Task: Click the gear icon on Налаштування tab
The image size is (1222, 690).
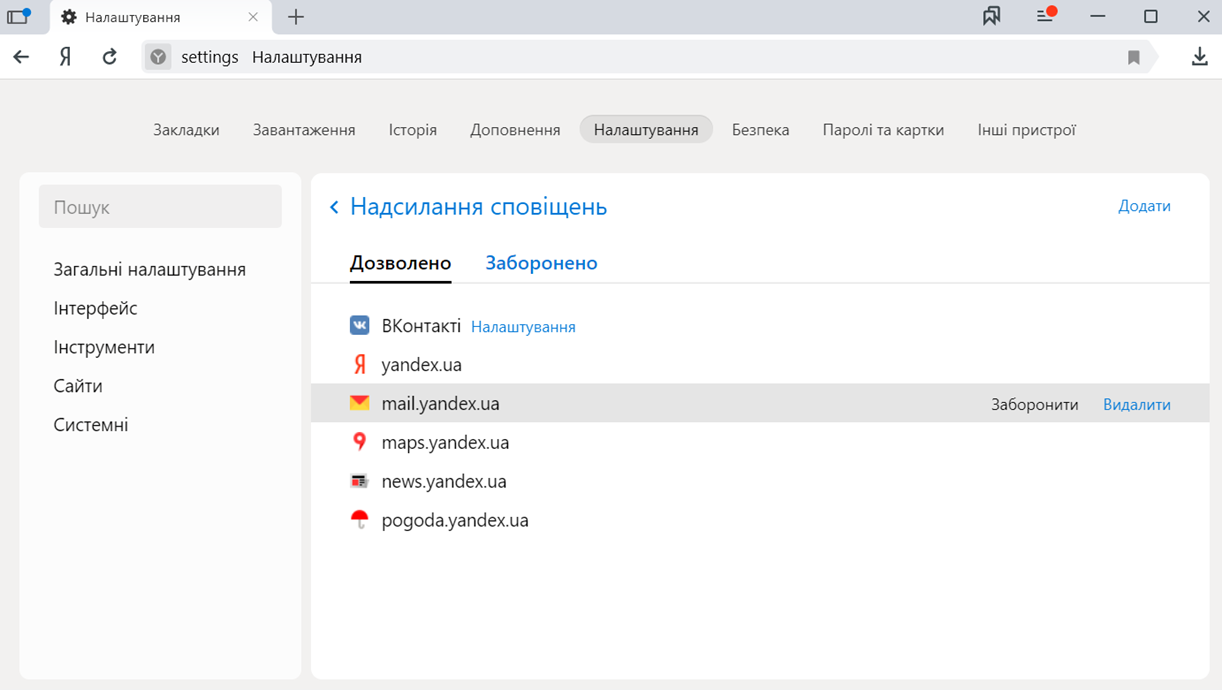Action: [x=69, y=17]
